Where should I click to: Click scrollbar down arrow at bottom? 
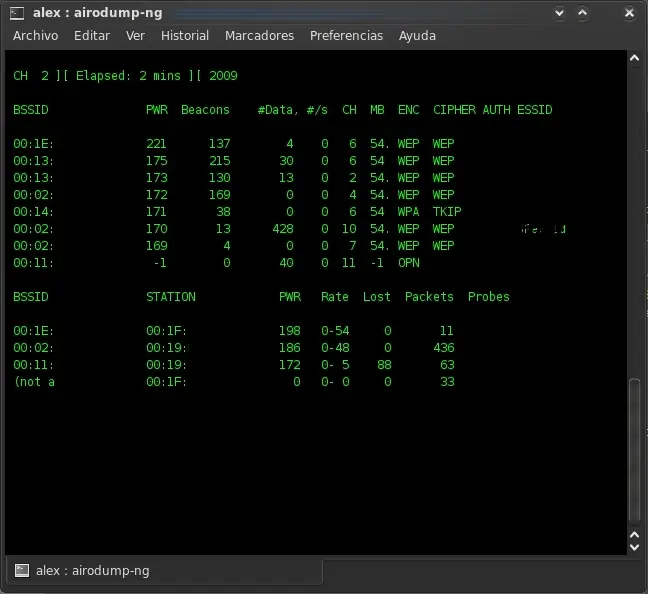634,547
